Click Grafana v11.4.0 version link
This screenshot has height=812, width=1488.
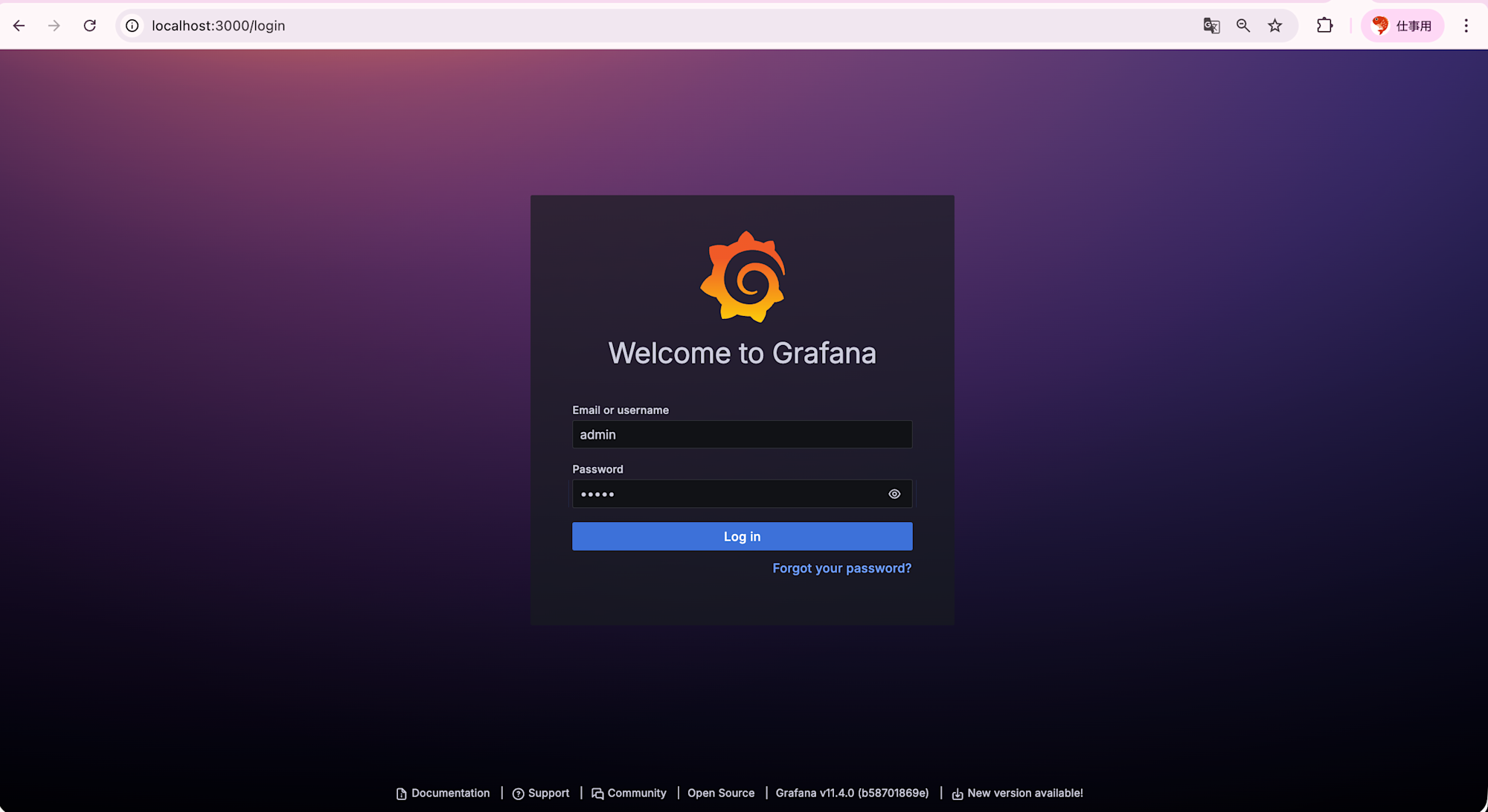(x=852, y=793)
